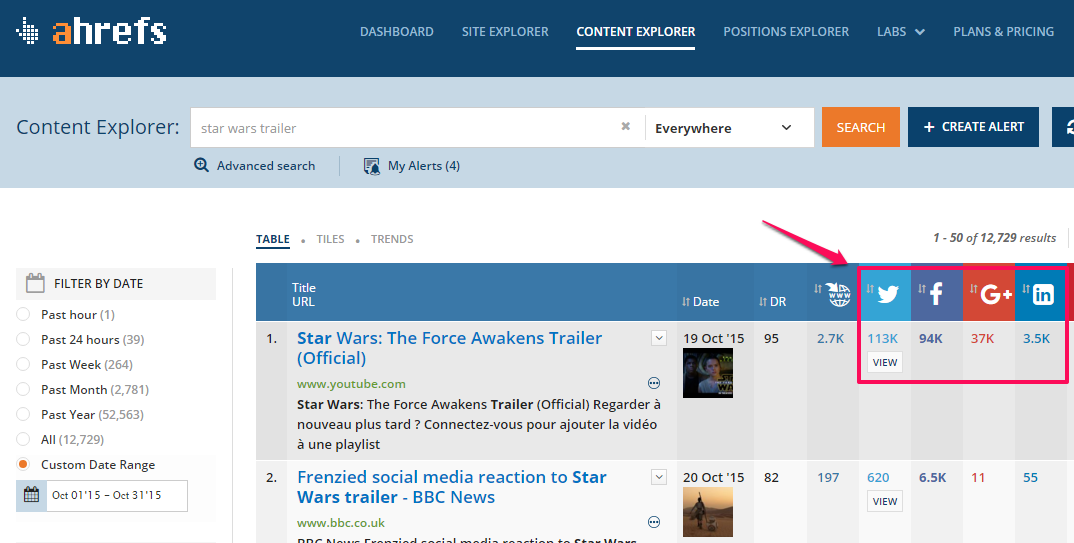Open Star Wars: The Force Awakens Trailer link
The width and height of the screenshot is (1074, 543).
[x=449, y=348]
